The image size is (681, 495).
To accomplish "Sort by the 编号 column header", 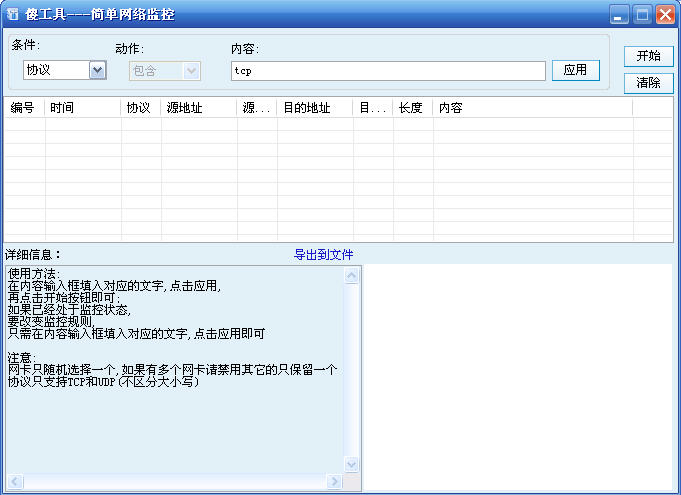I will (24, 108).
